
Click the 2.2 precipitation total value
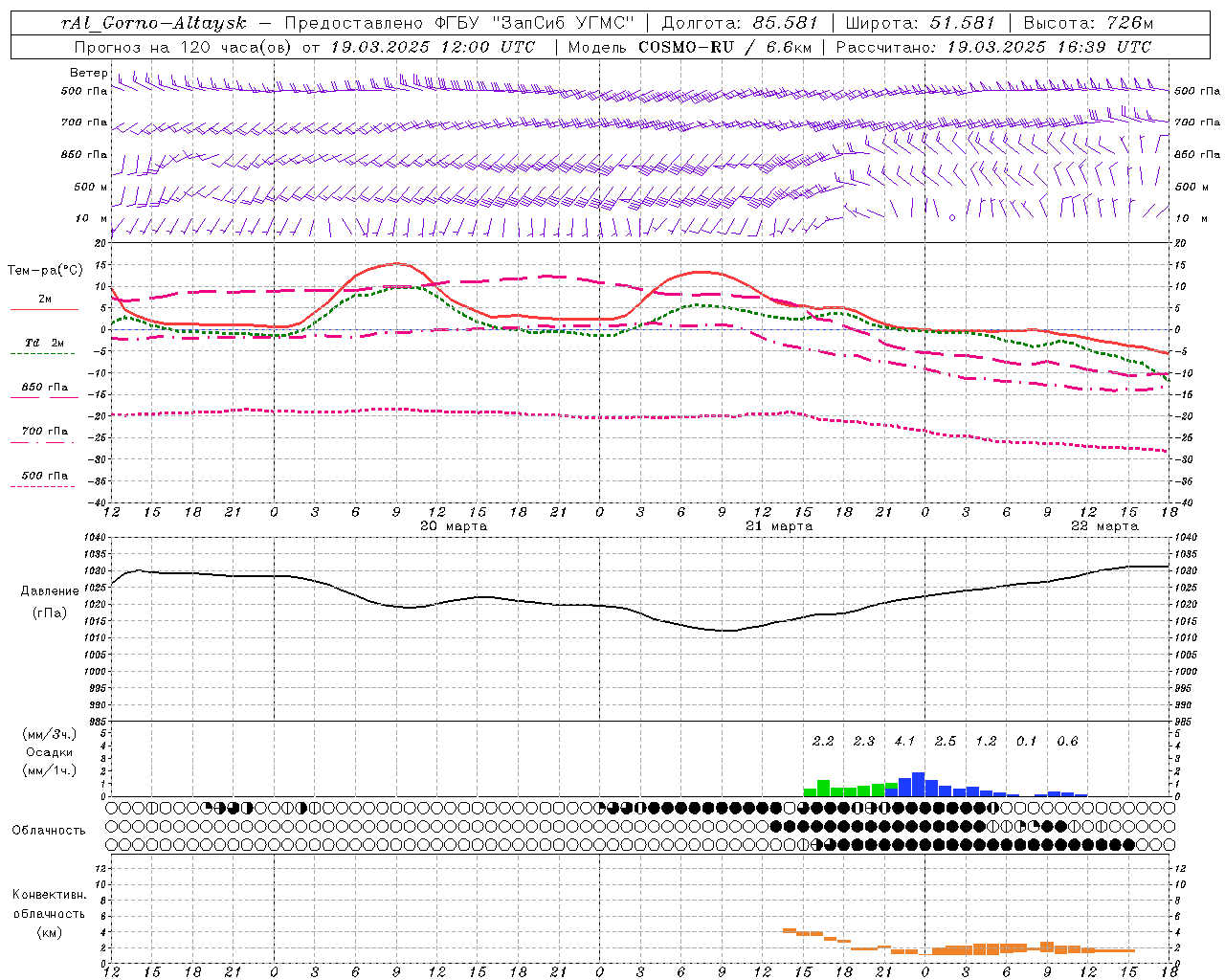pyautogui.click(x=823, y=741)
